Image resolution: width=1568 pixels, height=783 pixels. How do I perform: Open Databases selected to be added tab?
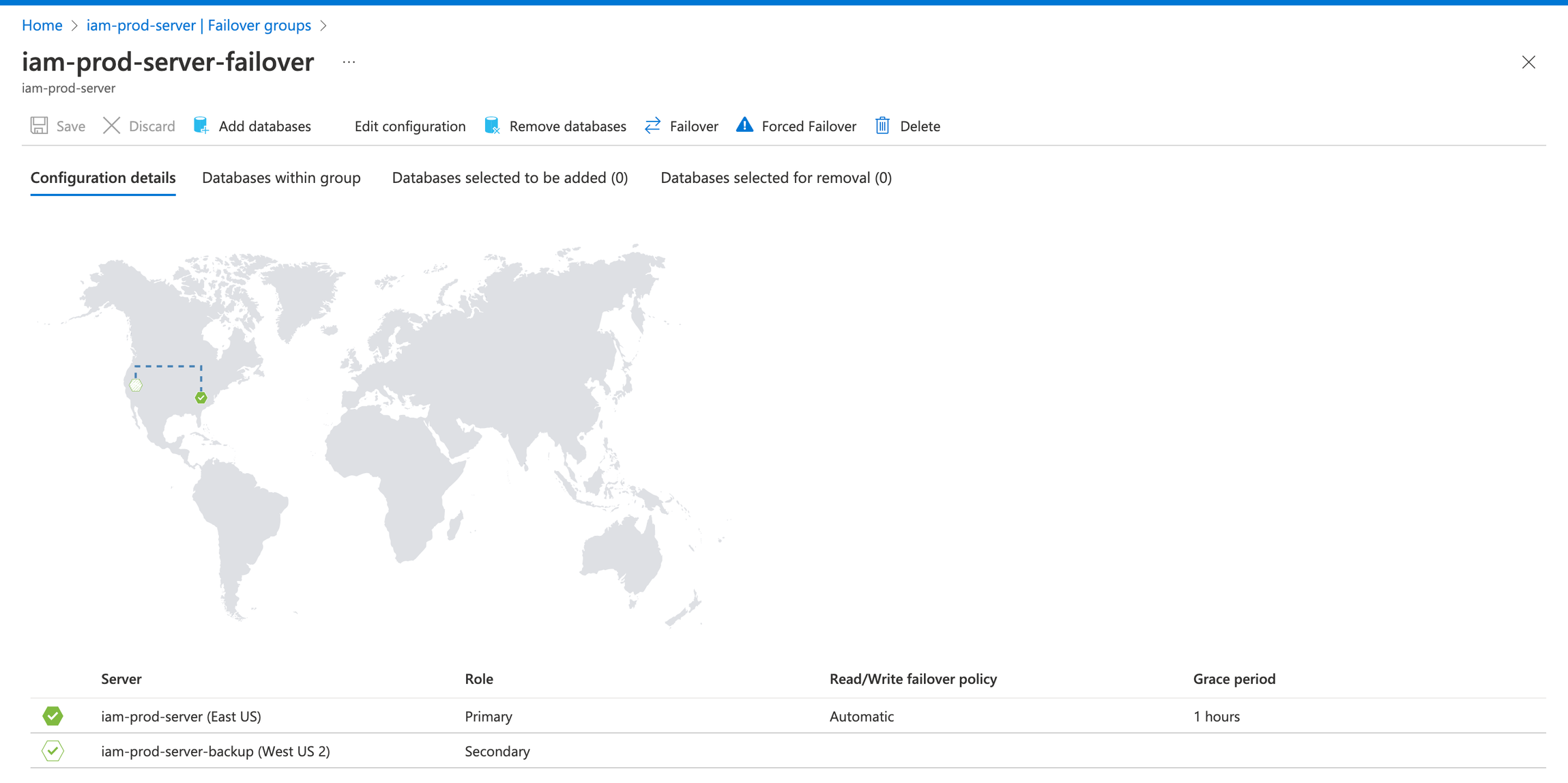click(x=510, y=177)
